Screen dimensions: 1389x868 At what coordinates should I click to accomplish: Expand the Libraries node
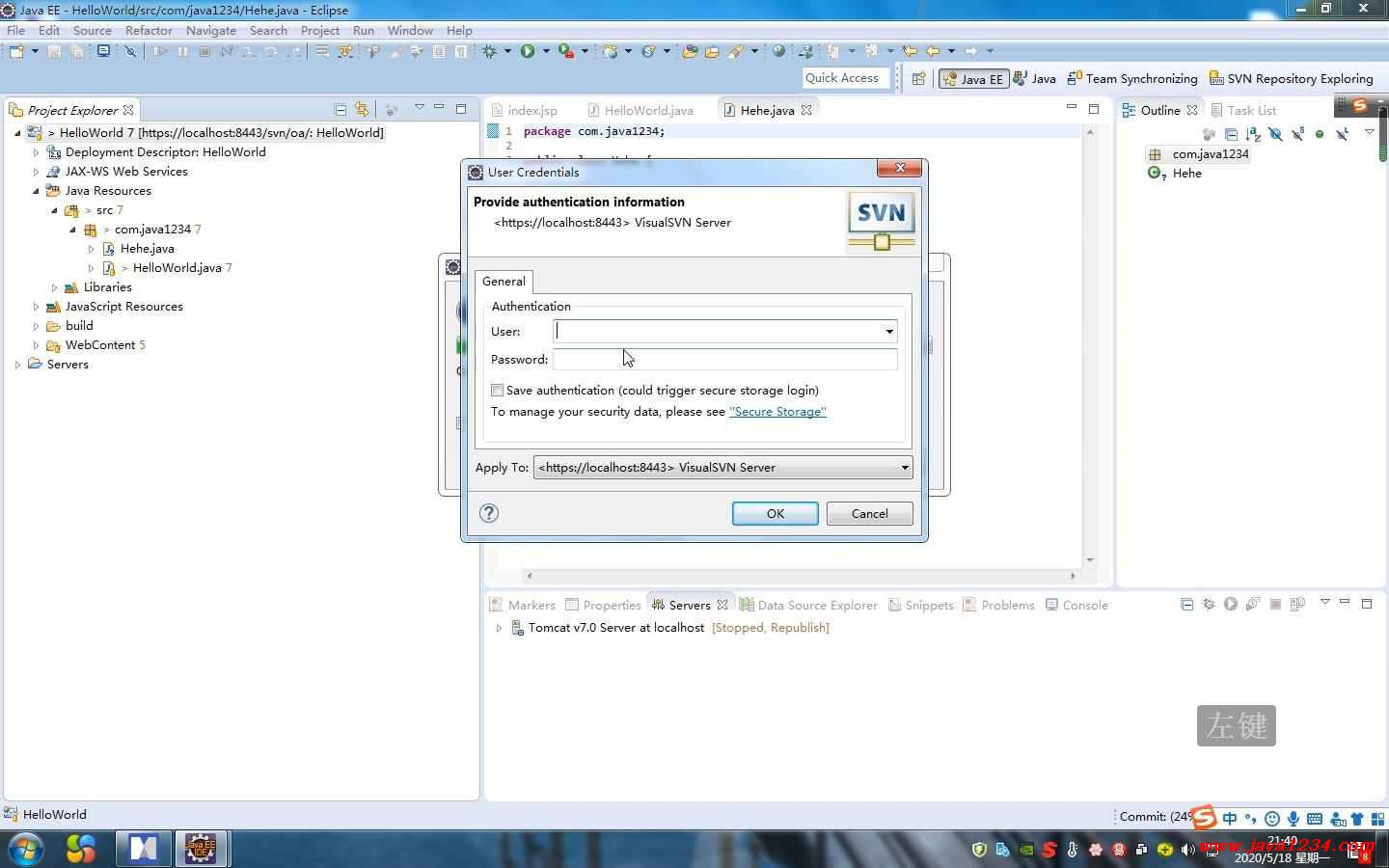[x=54, y=286]
